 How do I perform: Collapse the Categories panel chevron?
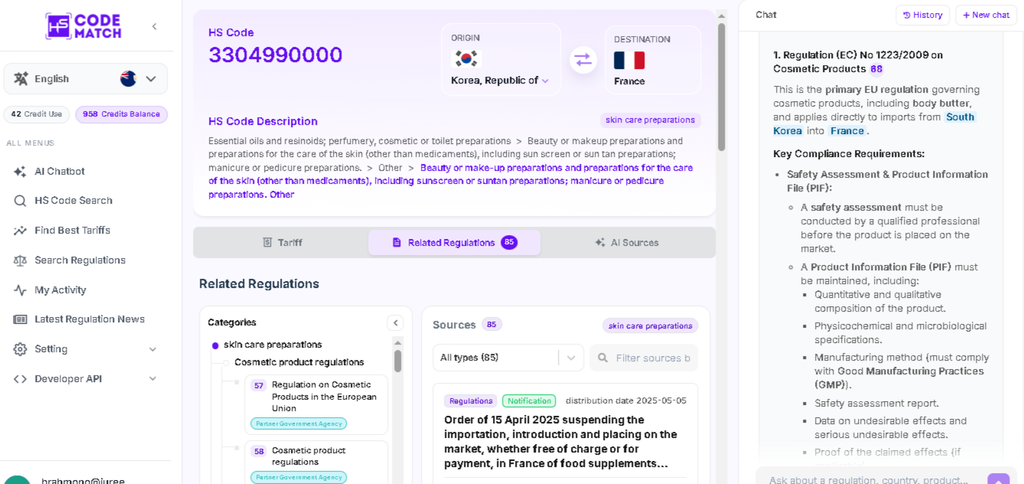point(395,323)
